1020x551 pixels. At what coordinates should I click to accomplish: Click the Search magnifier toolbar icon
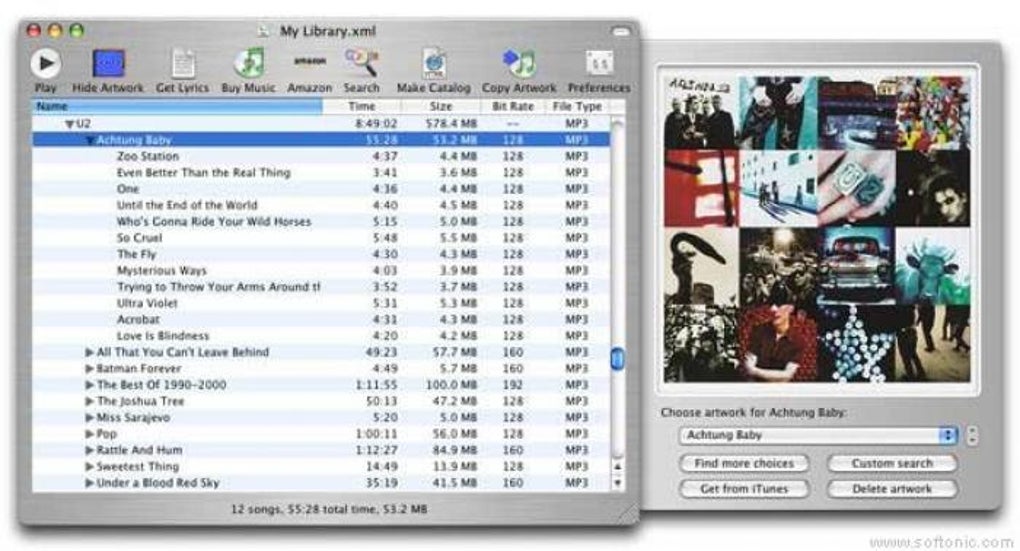coord(362,63)
